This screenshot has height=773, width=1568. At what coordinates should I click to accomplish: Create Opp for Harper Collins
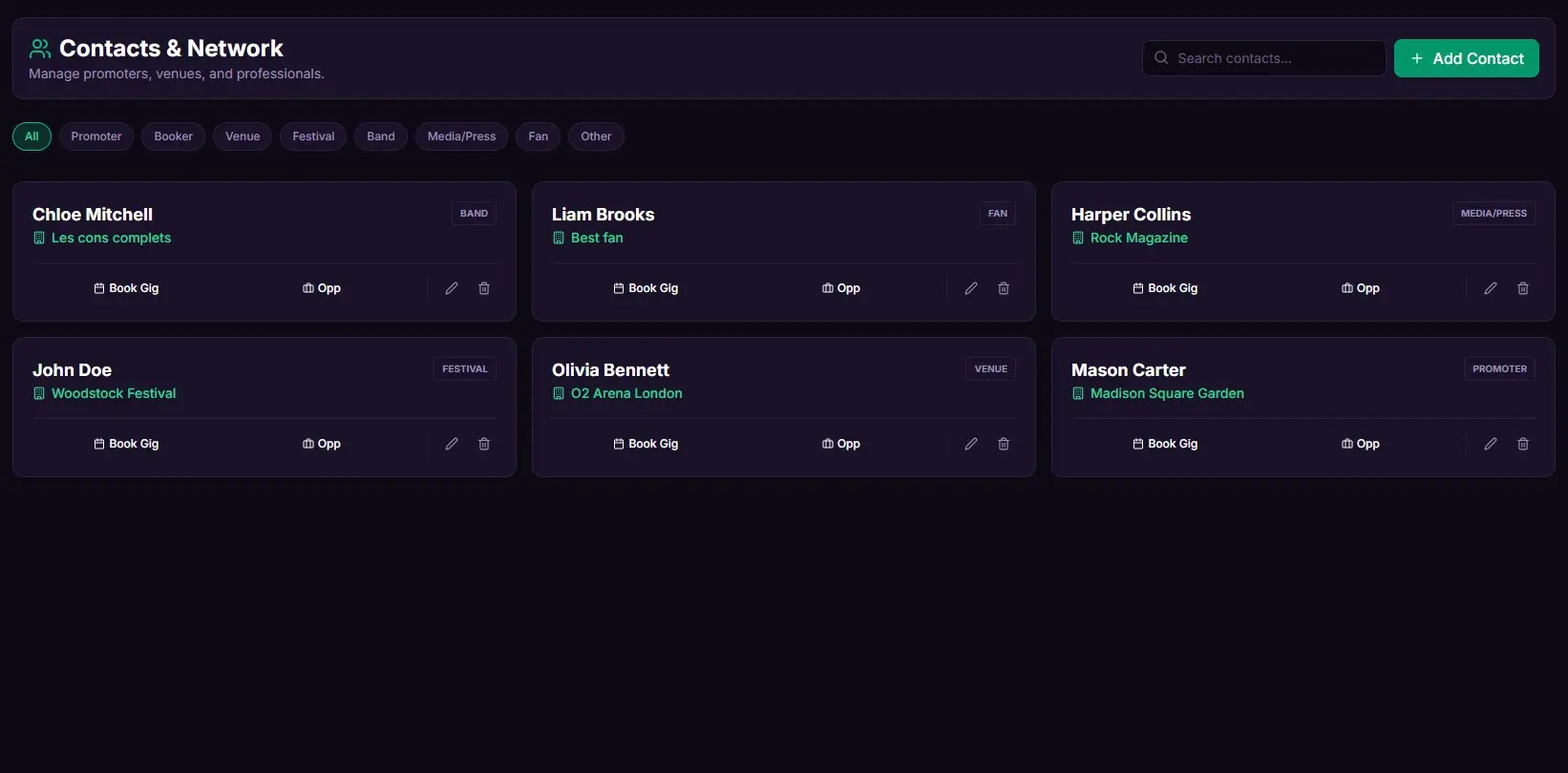click(1361, 288)
